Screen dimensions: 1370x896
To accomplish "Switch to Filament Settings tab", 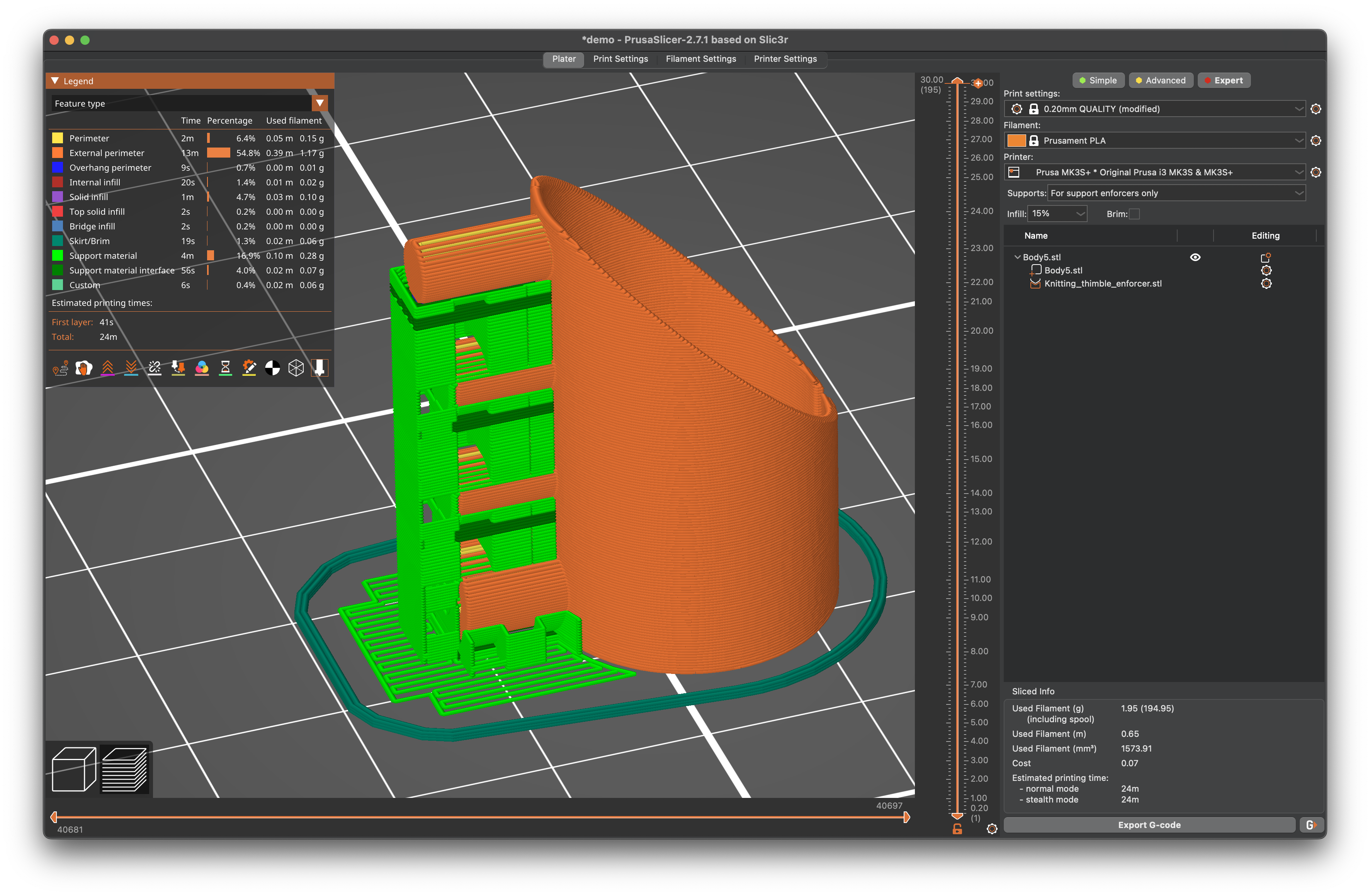I will 700,59.
